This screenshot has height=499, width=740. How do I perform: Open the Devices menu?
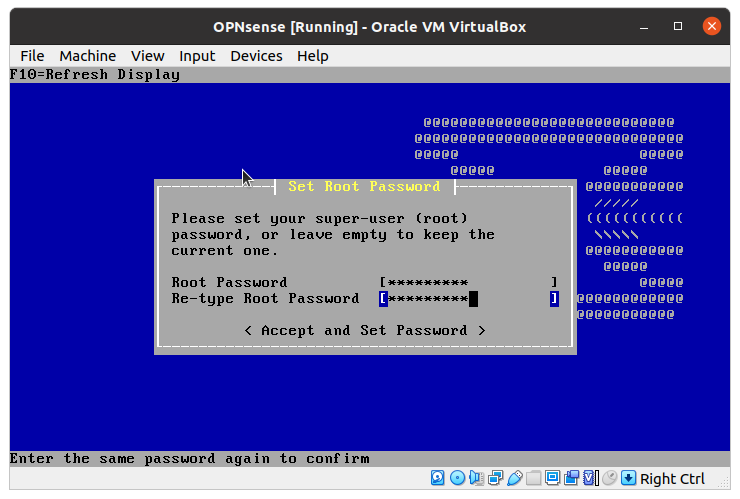[256, 56]
